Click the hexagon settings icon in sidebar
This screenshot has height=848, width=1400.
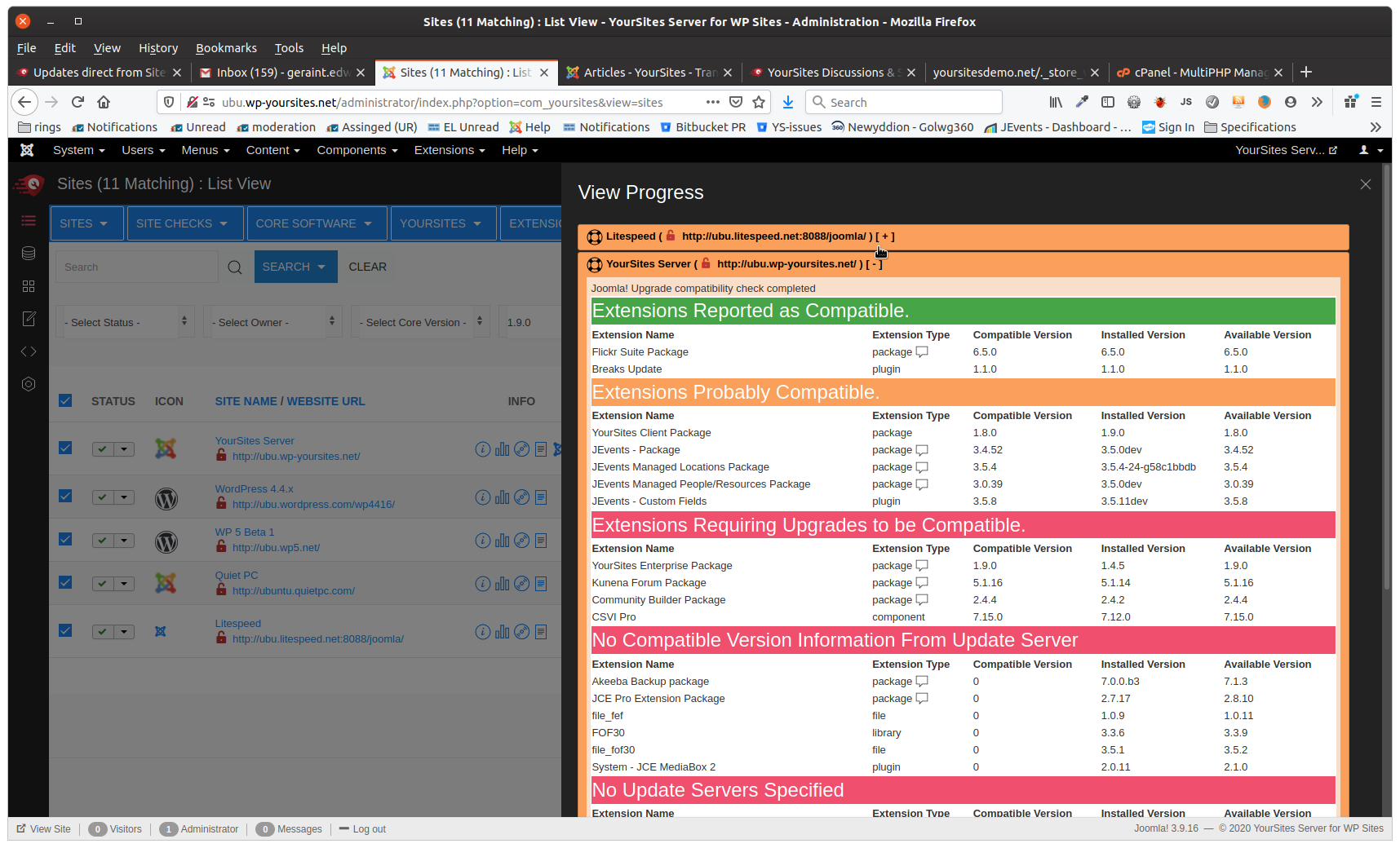29,384
